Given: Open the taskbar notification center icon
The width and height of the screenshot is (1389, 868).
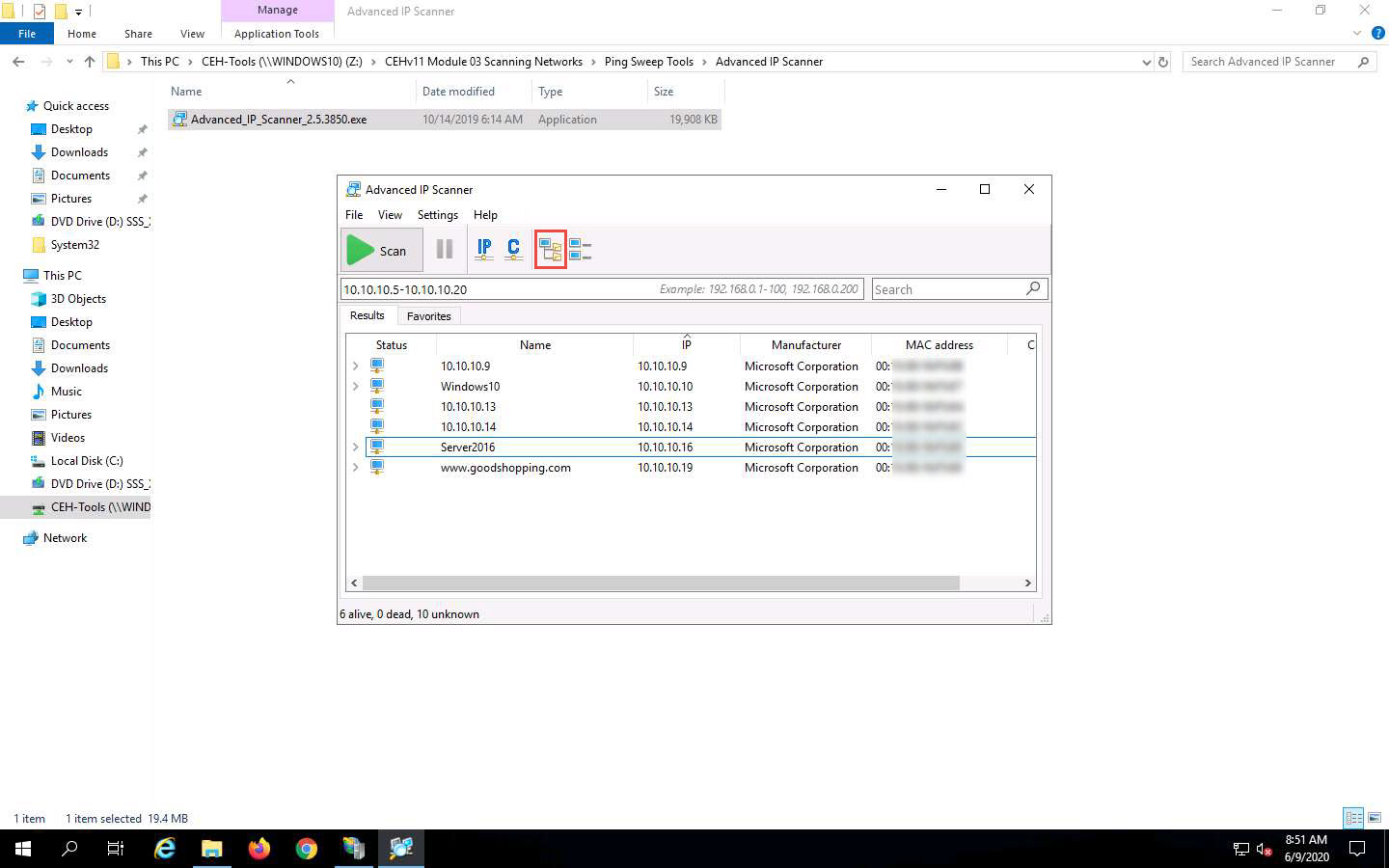Looking at the screenshot, I should coord(1357,849).
